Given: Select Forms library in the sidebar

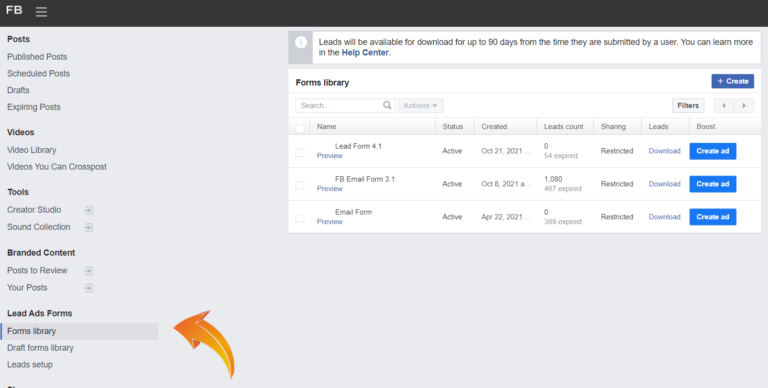Looking at the screenshot, I should 79,331.
